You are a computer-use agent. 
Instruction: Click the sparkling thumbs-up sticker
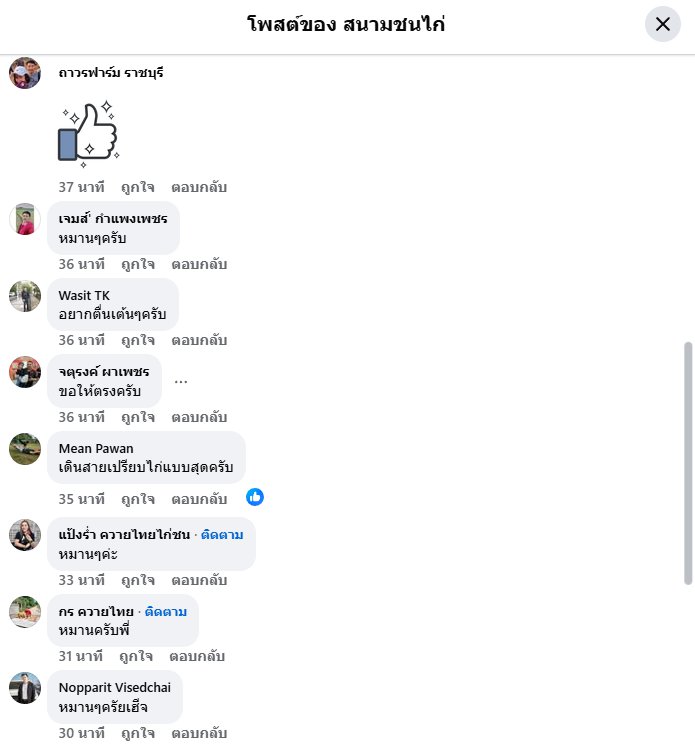(89, 134)
